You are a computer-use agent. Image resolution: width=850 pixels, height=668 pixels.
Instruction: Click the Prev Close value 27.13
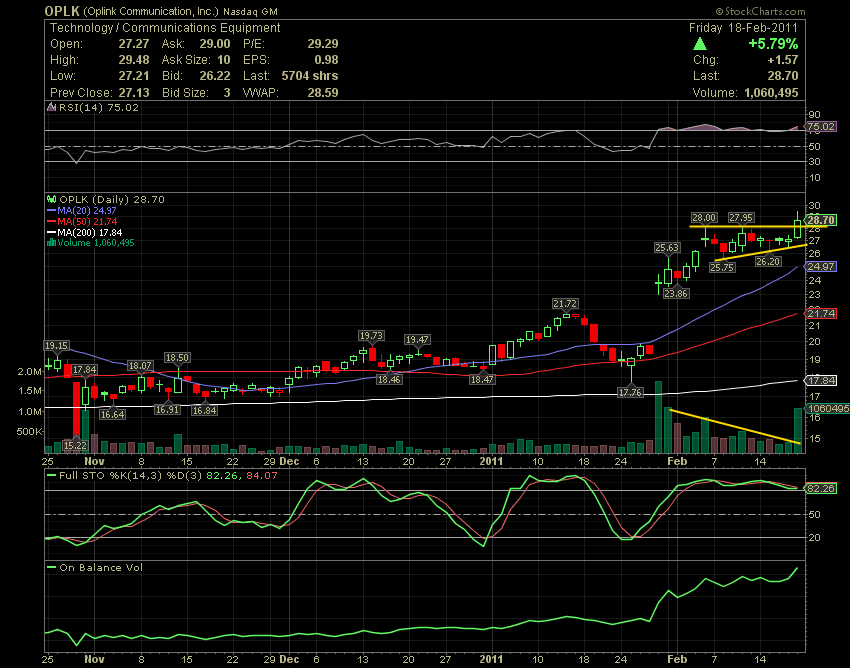coord(134,93)
